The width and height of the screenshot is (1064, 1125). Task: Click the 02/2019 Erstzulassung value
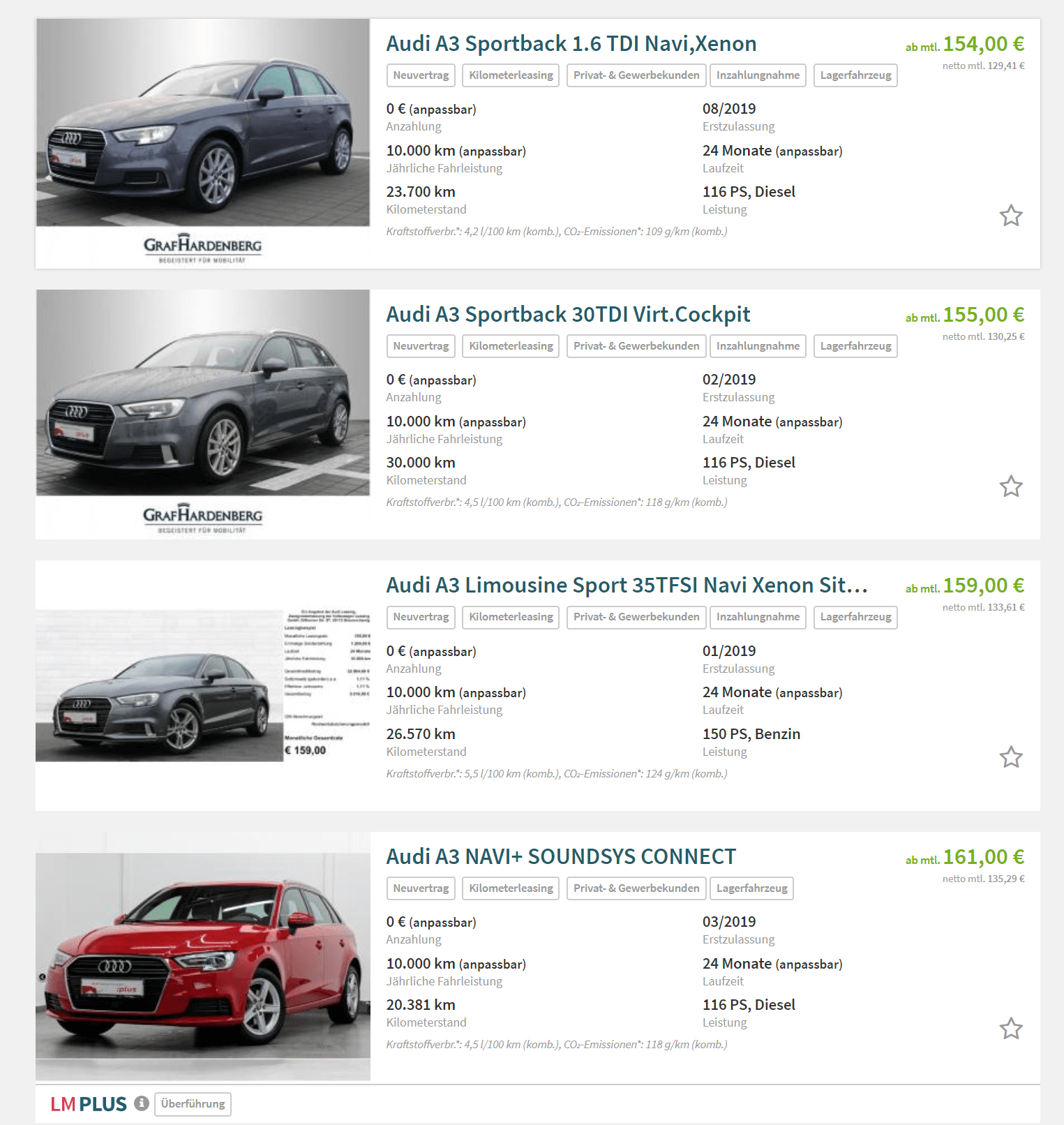pyautogui.click(x=729, y=380)
